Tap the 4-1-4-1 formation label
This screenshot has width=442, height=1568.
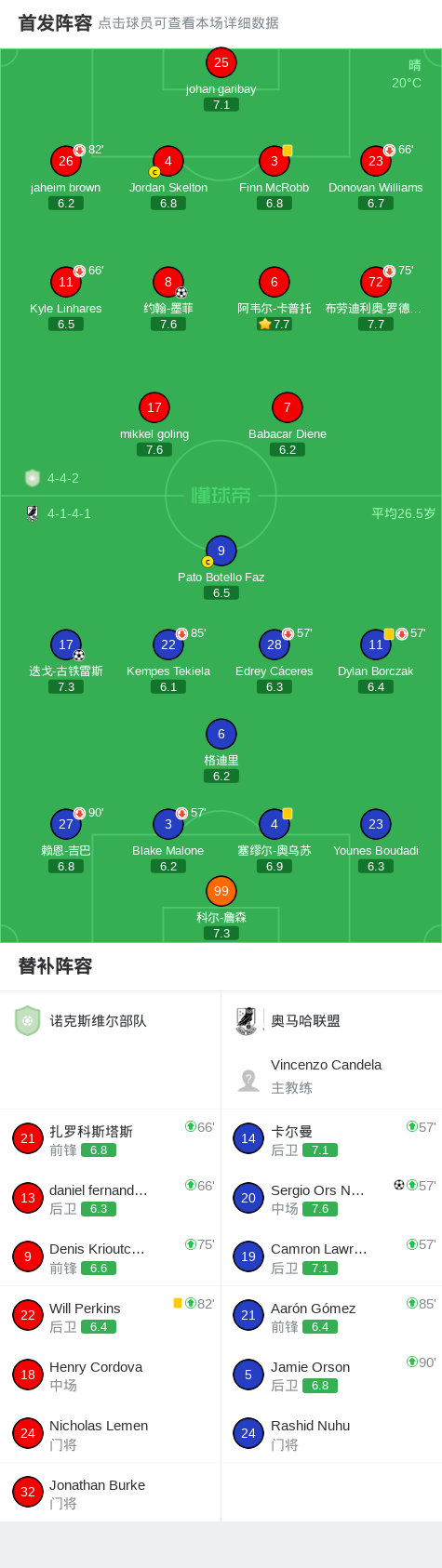pyautogui.click(x=69, y=513)
